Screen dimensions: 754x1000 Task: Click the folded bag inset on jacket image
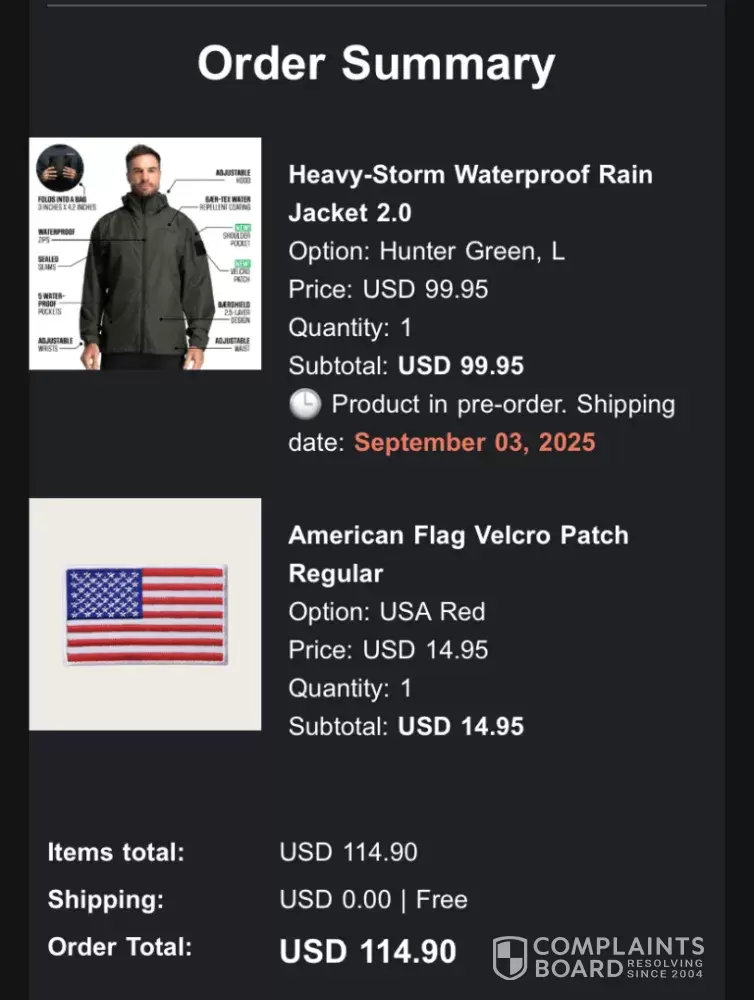60,167
